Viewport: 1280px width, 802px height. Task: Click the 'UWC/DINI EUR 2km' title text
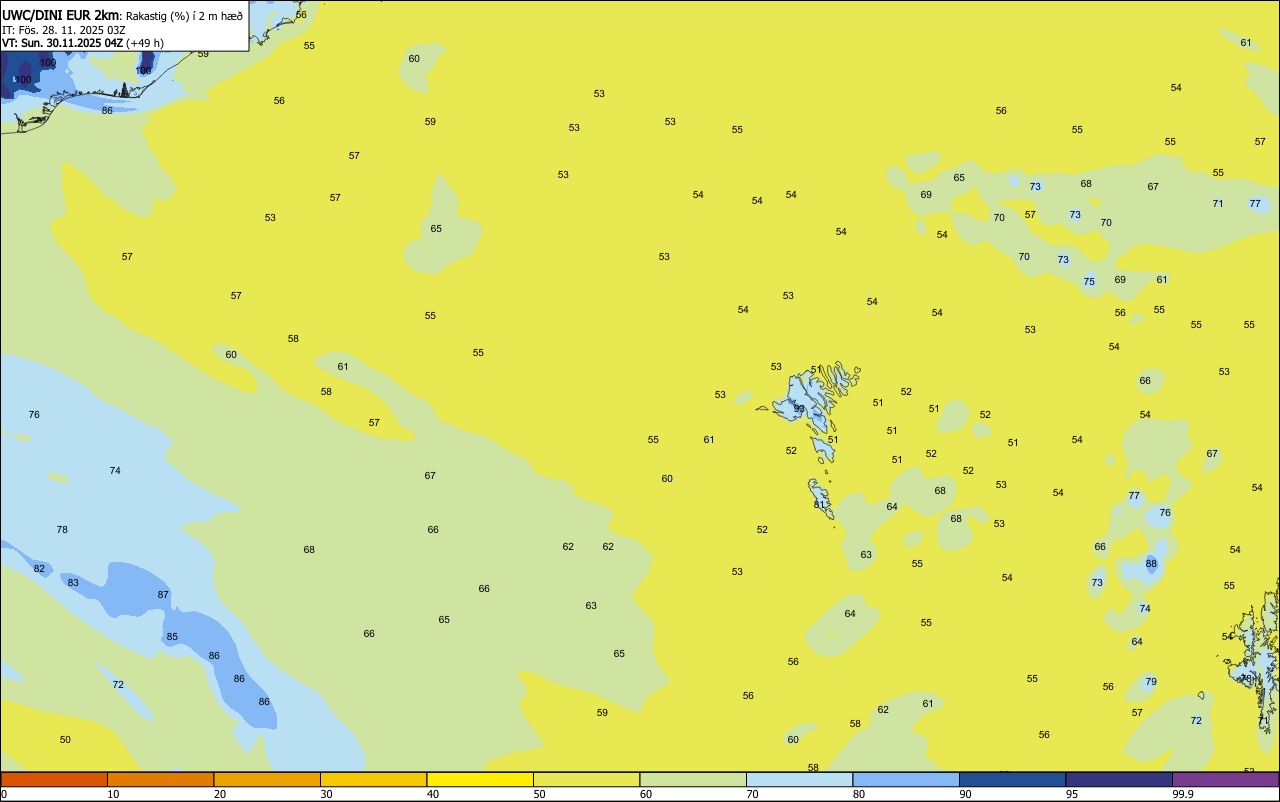(x=61, y=15)
